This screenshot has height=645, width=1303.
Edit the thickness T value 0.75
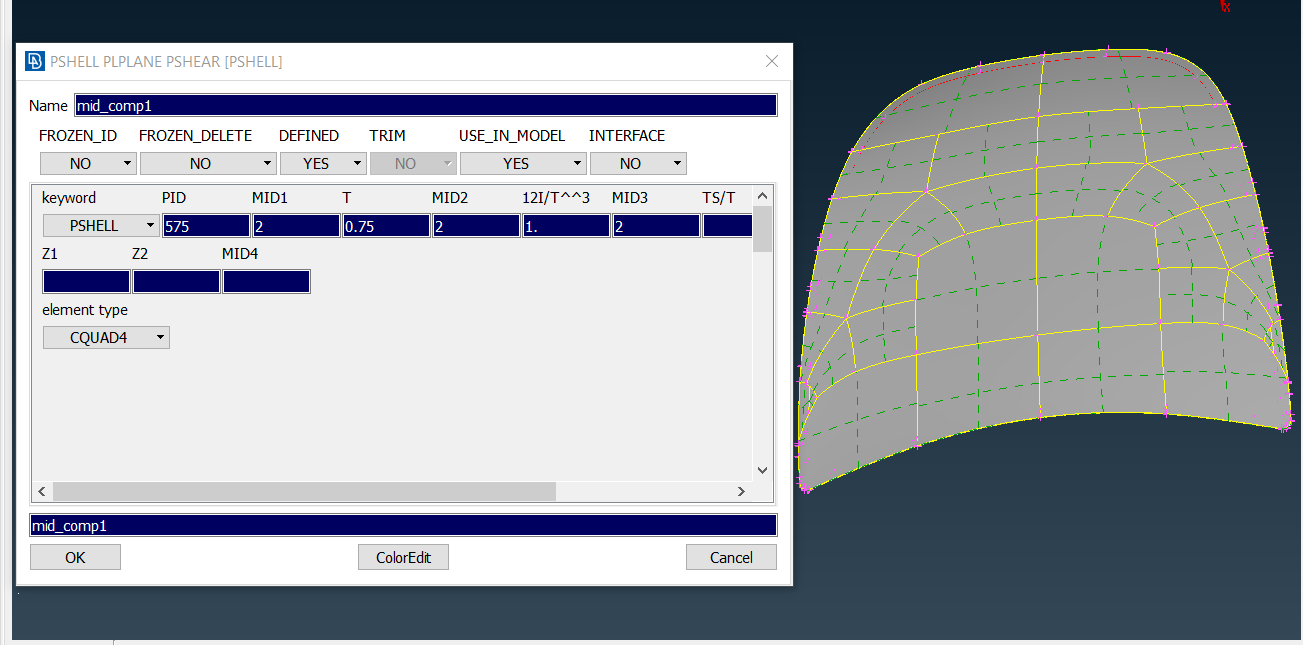point(385,225)
